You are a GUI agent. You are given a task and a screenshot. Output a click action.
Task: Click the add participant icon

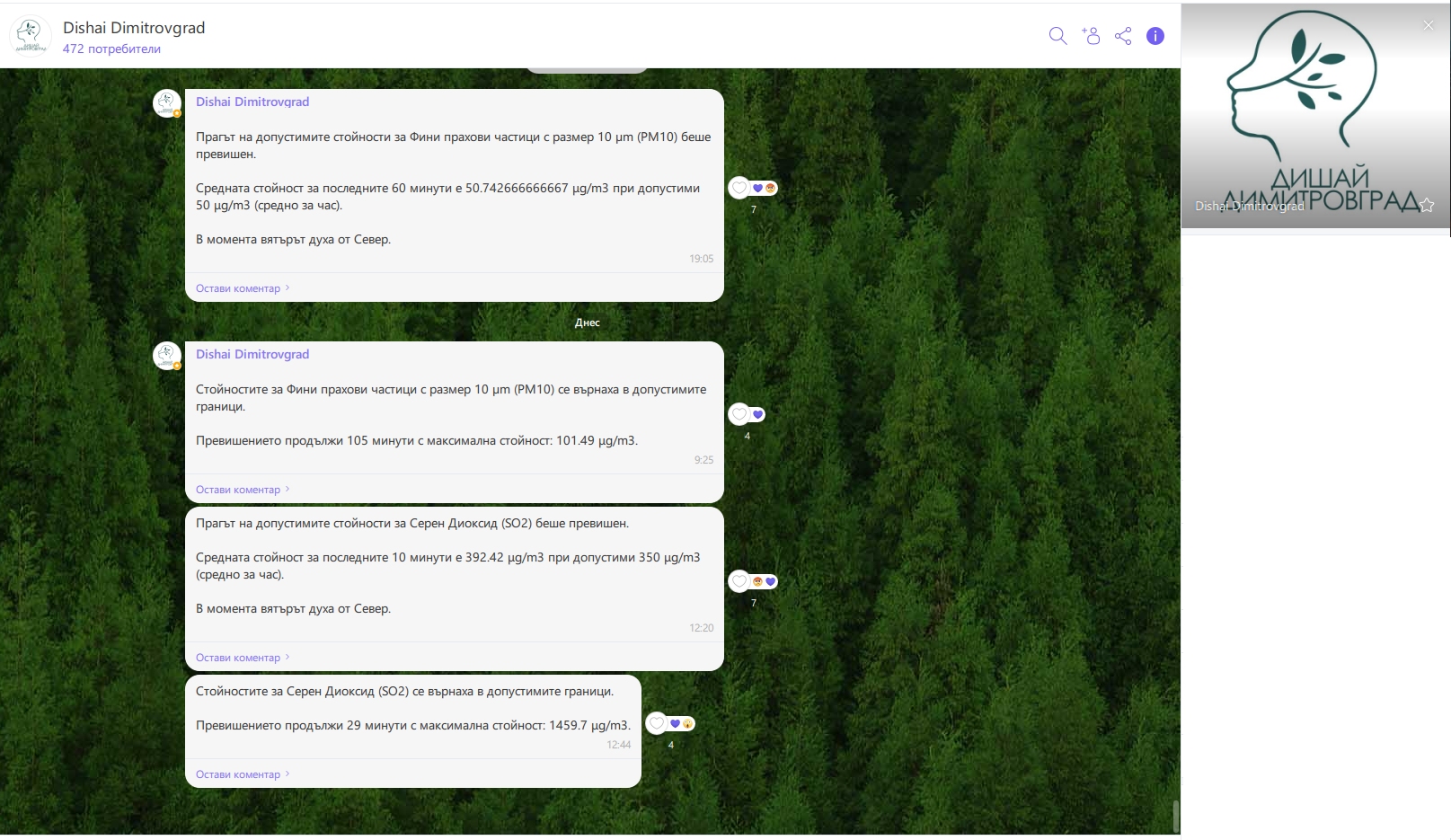[1091, 36]
